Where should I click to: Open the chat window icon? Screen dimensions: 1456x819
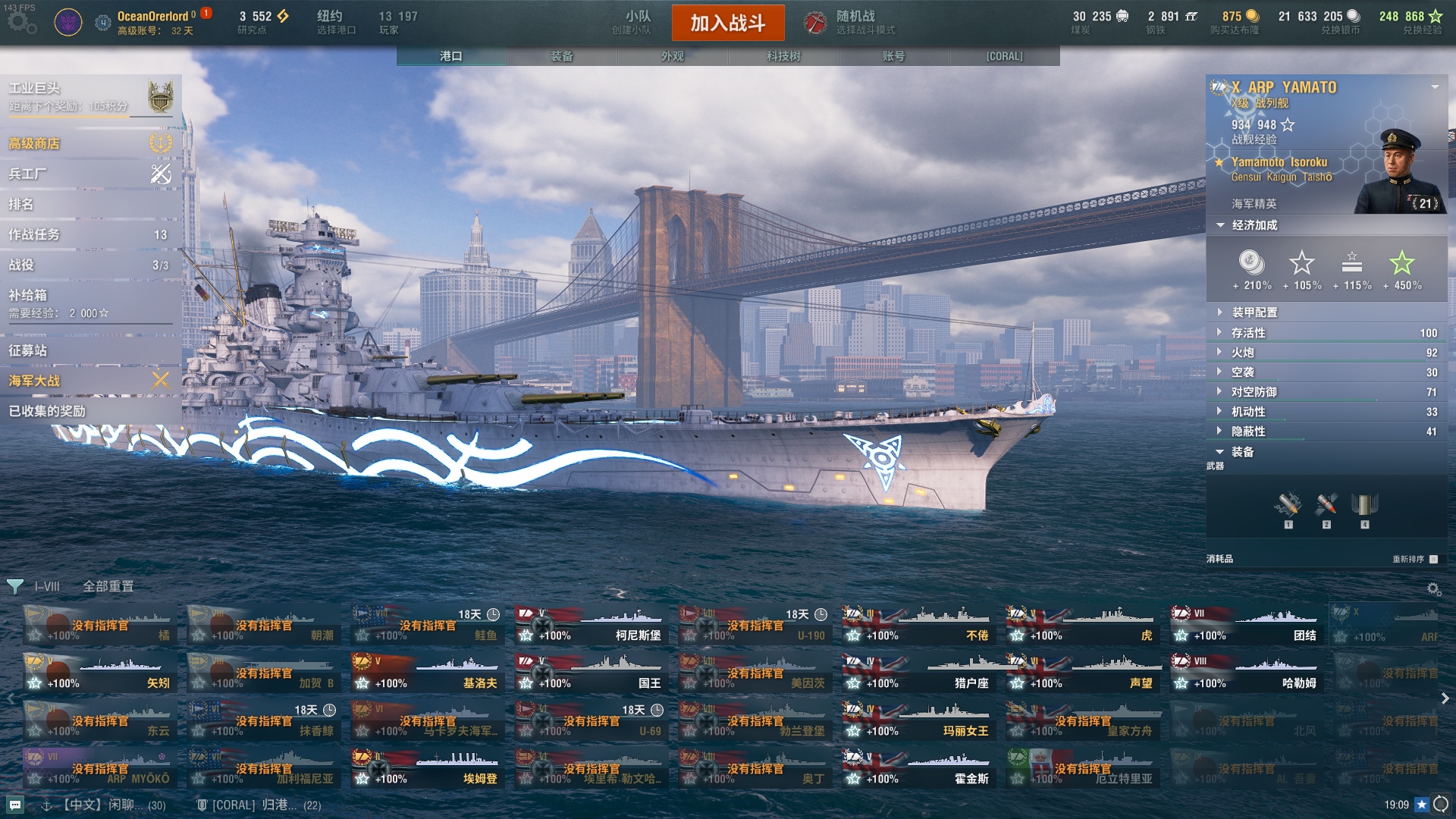pos(15,805)
